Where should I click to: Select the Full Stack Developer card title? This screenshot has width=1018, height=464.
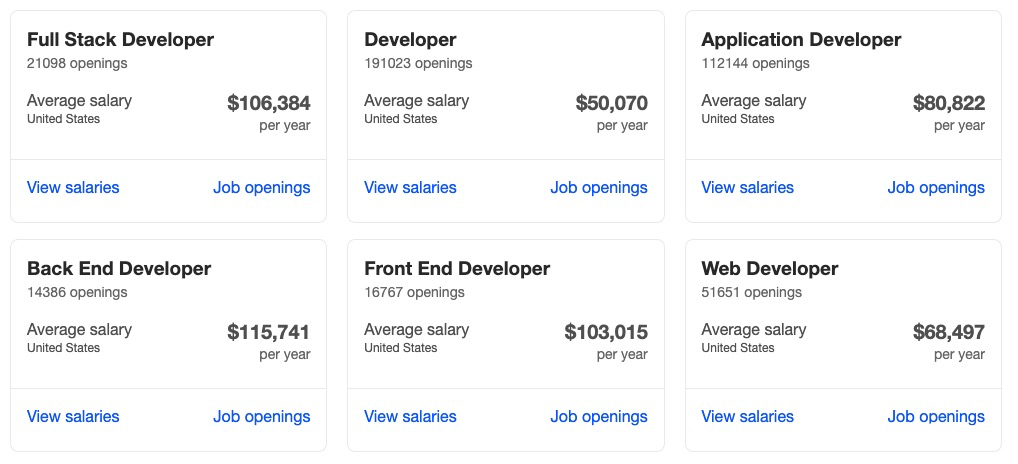pyautogui.click(x=120, y=40)
